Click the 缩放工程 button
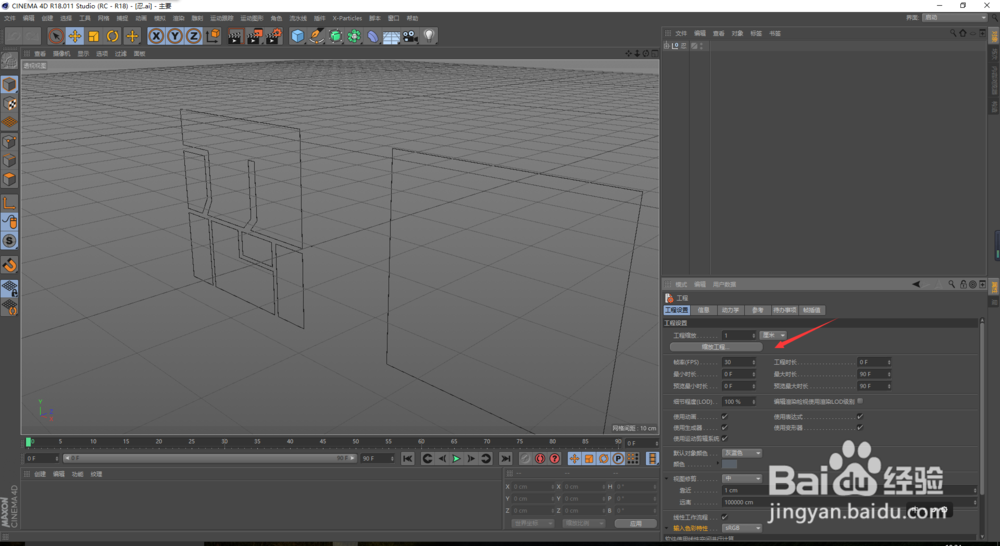Viewport: 1000px width, 546px height. coord(716,347)
